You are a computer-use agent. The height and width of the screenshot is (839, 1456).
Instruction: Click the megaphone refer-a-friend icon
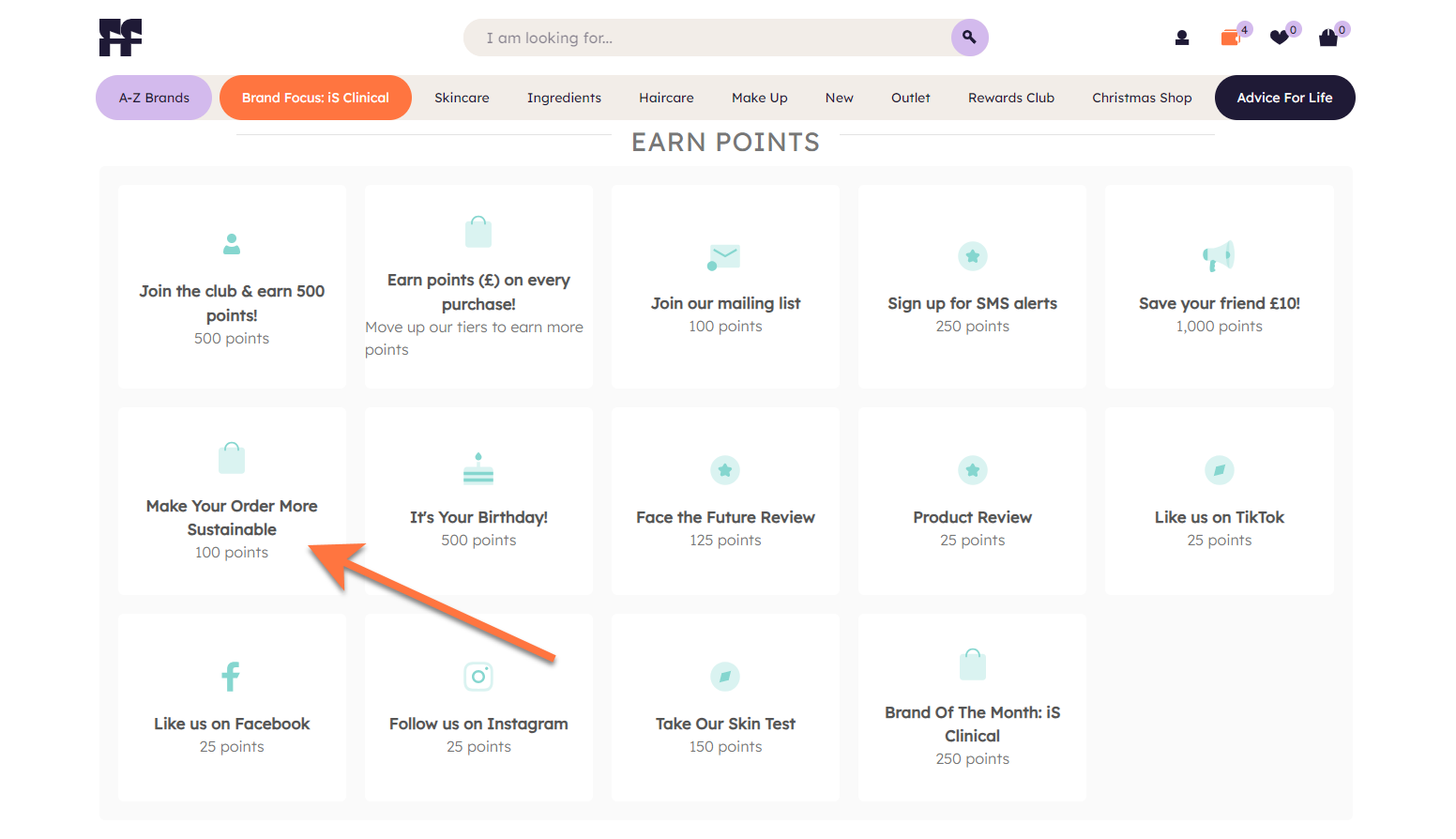1219,256
